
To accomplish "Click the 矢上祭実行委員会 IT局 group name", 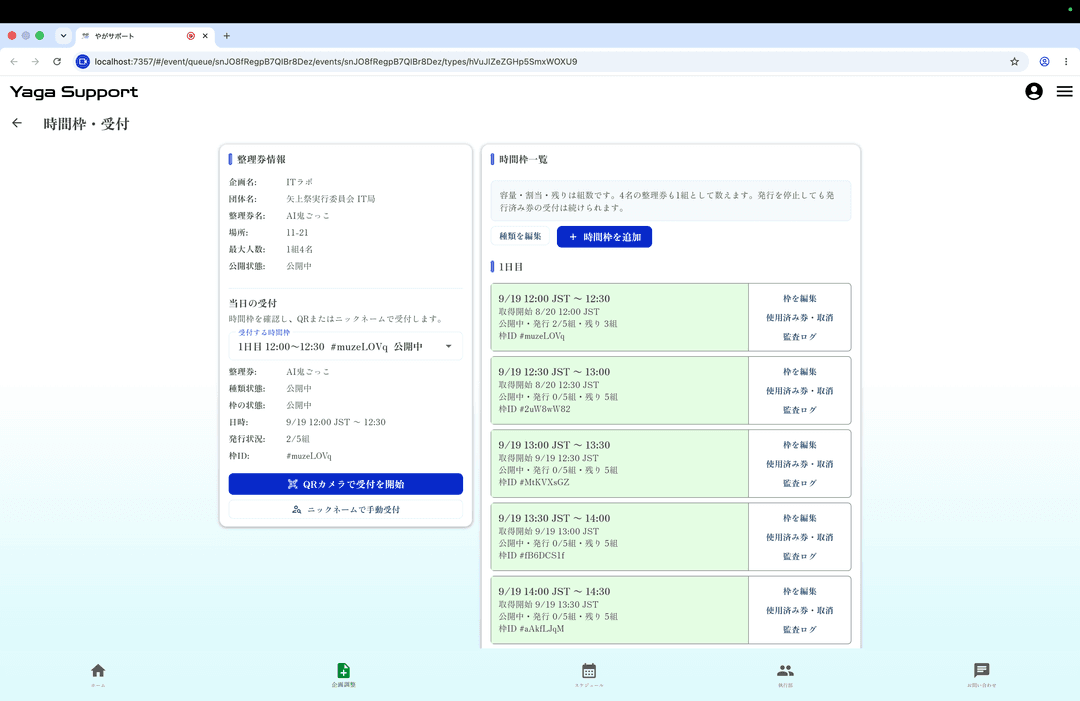I will [x=331, y=199].
